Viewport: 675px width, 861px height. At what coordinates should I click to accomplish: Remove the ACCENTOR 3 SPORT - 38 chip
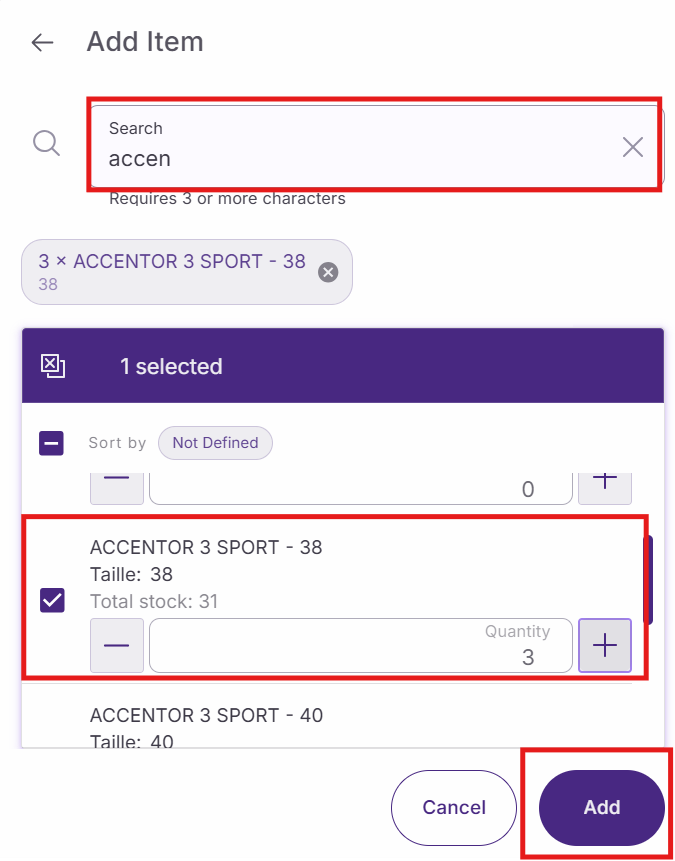328,272
